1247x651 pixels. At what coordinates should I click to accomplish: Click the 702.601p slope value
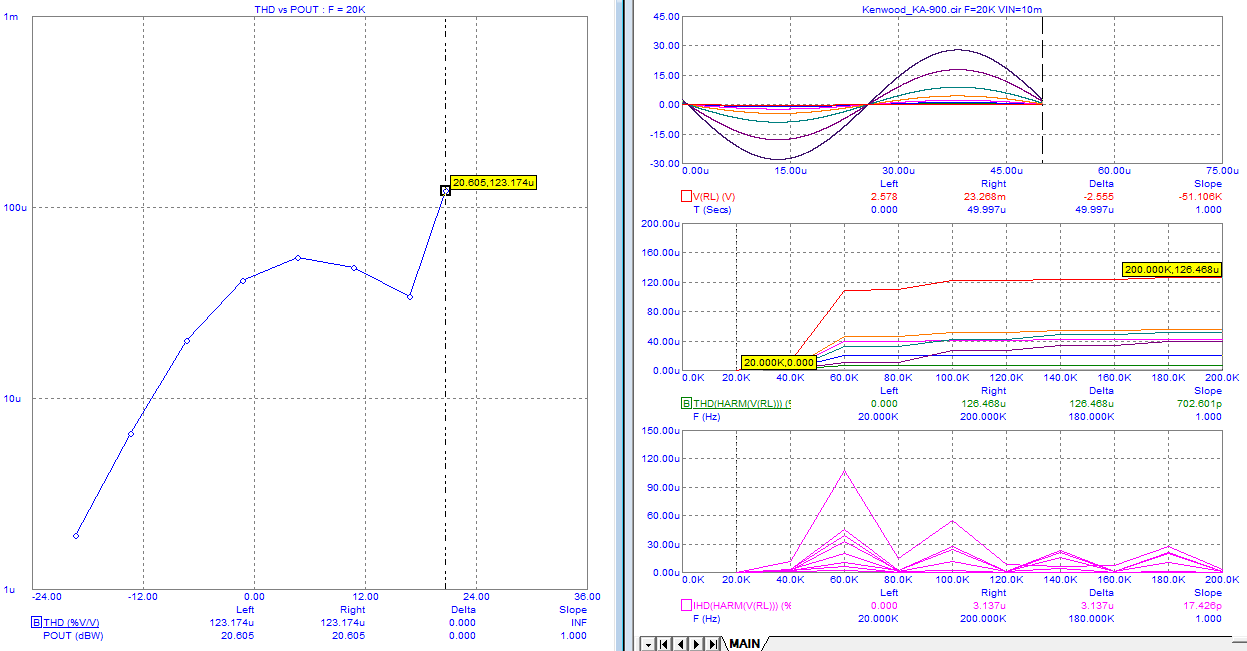(x=1200, y=404)
